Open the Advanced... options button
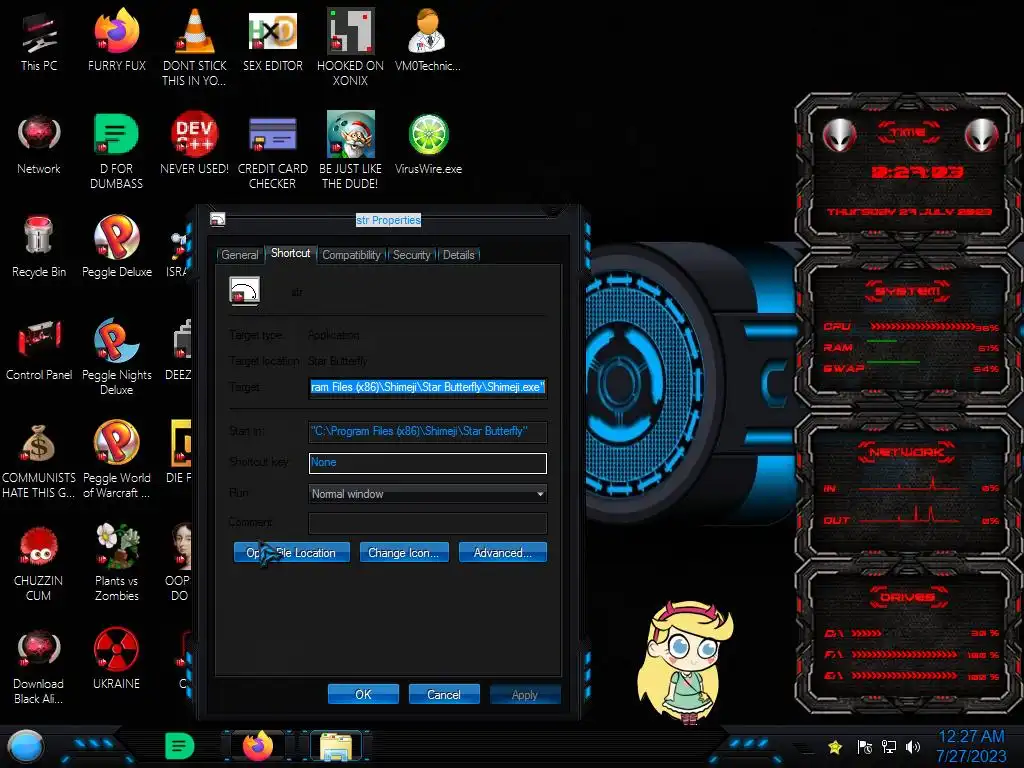This screenshot has width=1024, height=768. point(503,552)
